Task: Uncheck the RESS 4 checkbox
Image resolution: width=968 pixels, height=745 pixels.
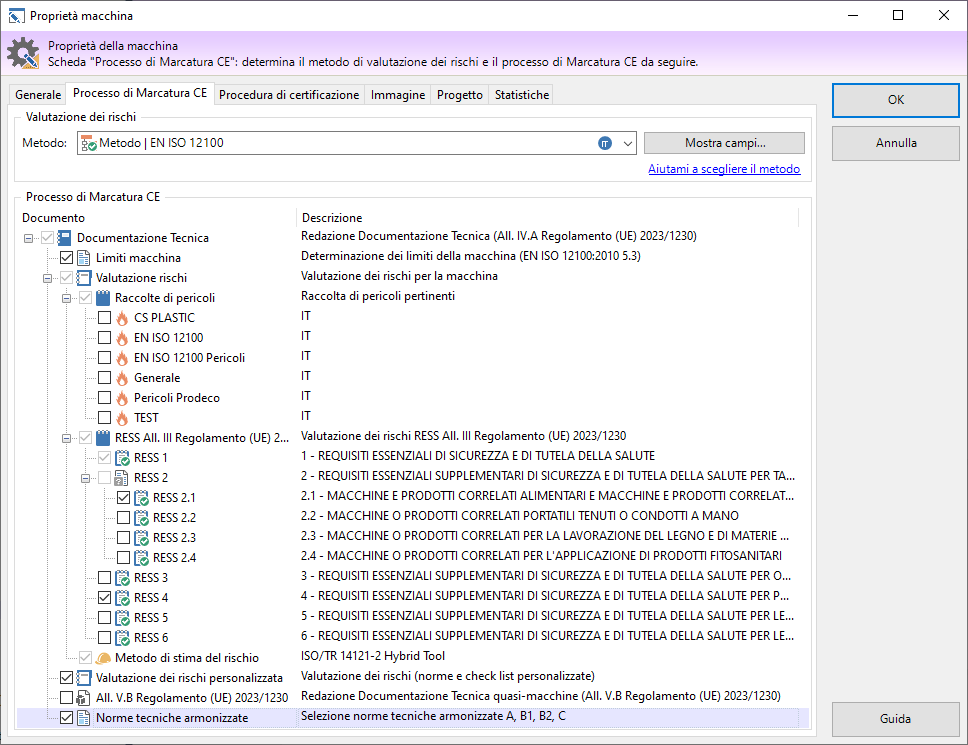Action: pyautogui.click(x=104, y=598)
